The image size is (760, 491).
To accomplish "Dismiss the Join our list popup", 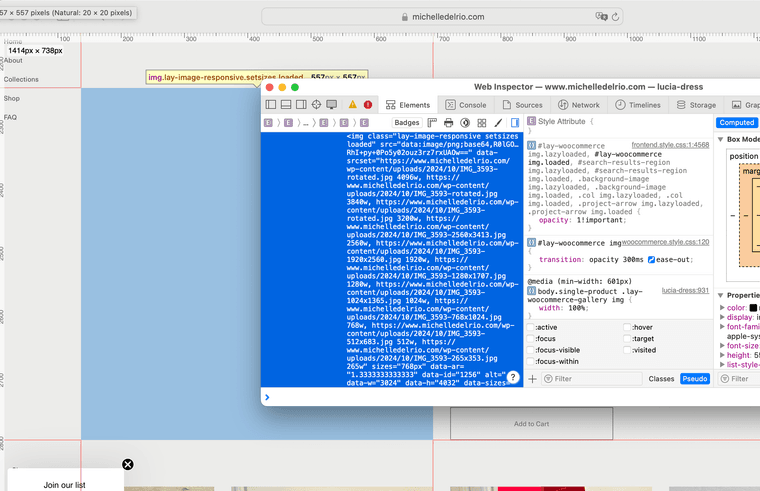I will (x=128, y=464).
